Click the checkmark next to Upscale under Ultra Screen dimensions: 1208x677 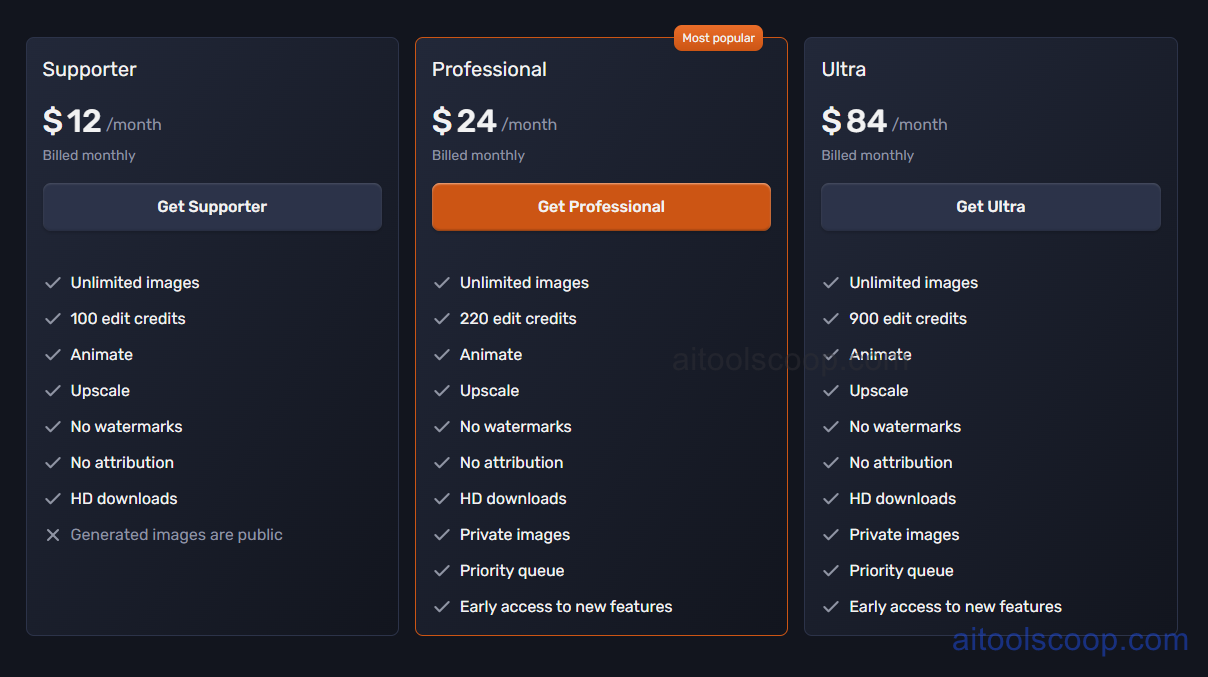pos(831,391)
